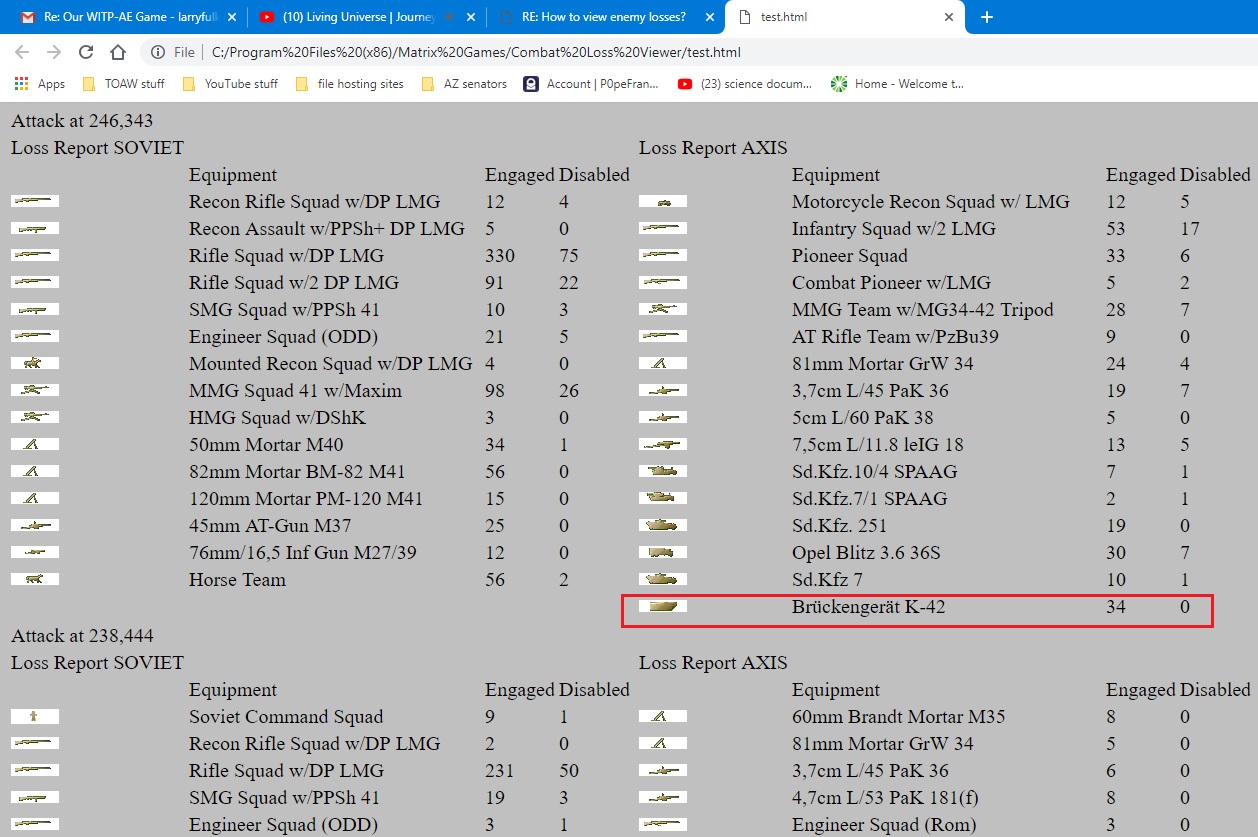Open the browser home page
This screenshot has width=1258, height=837.
[x=118, y=52]
